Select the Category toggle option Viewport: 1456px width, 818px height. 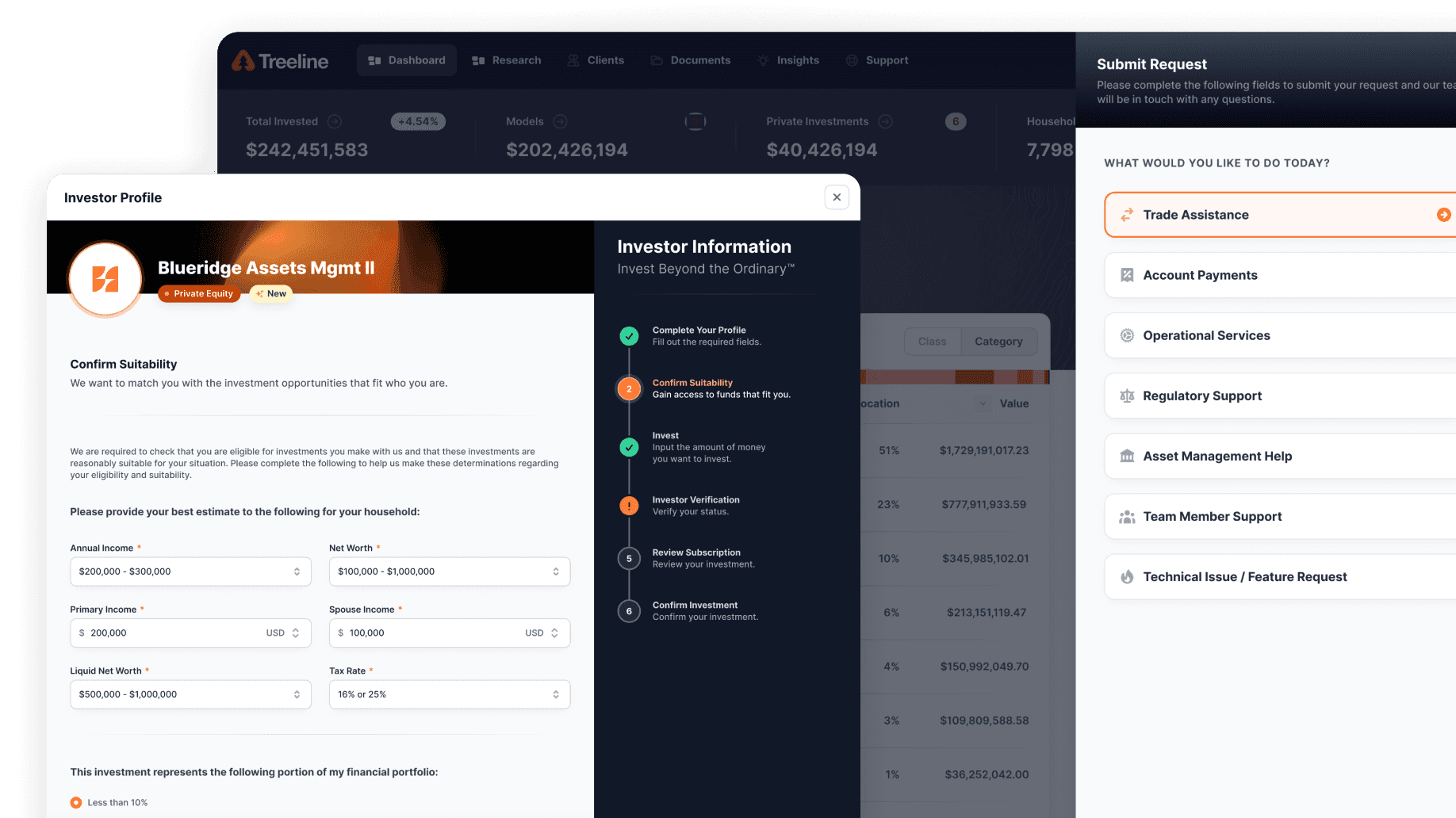(998, 342)
